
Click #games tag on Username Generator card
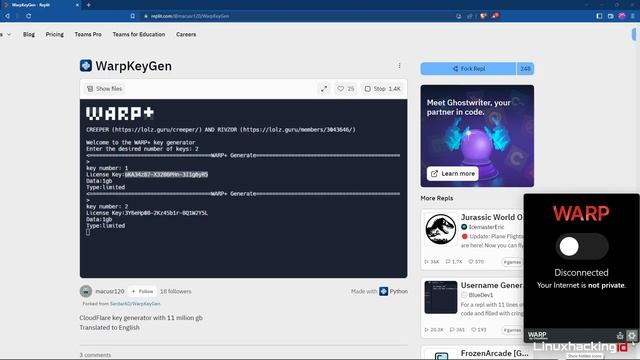[x=512, y=330]
